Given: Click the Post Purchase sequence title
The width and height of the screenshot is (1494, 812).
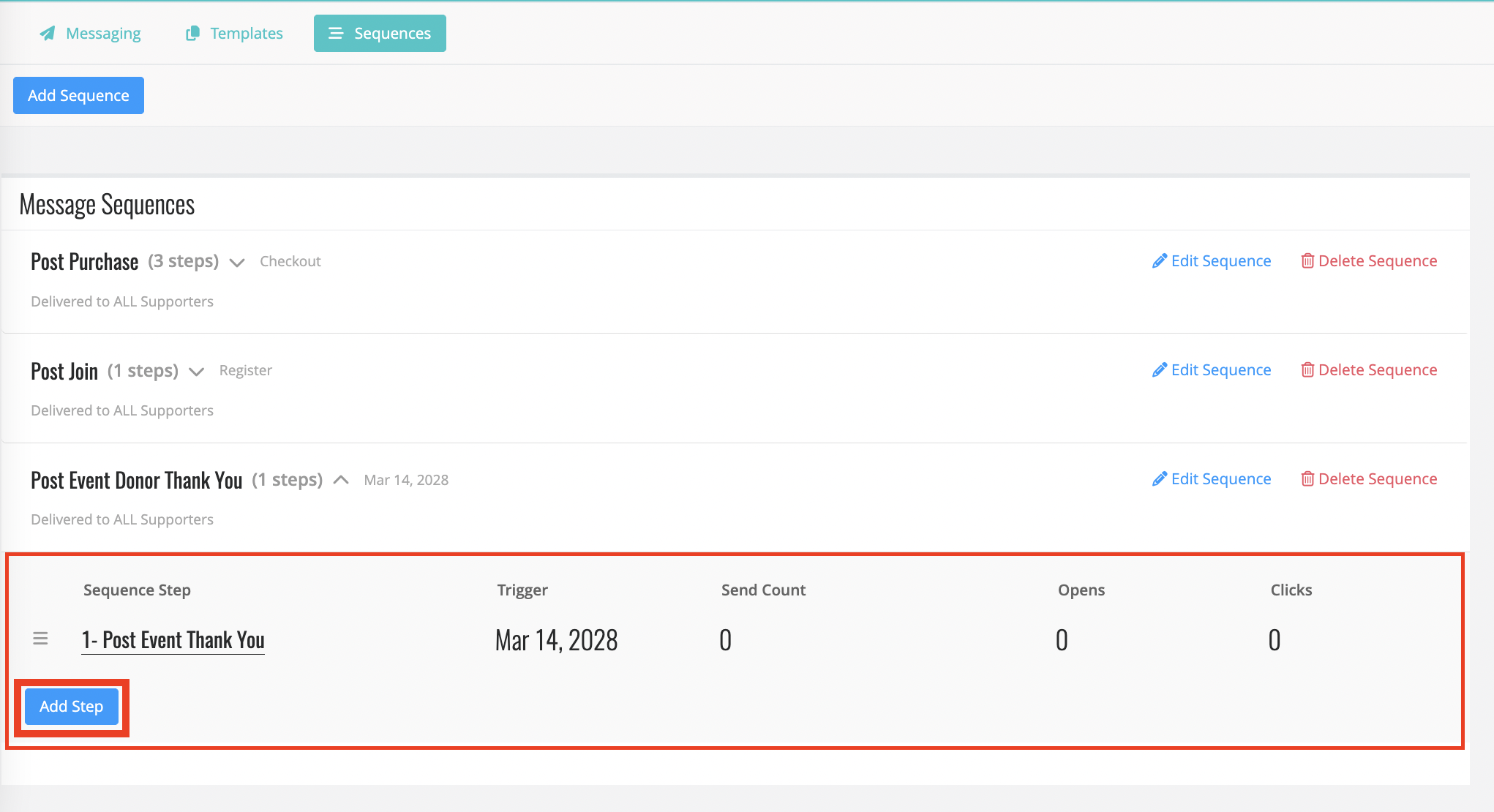Looking at the screenshot, I should click(85, 262).
